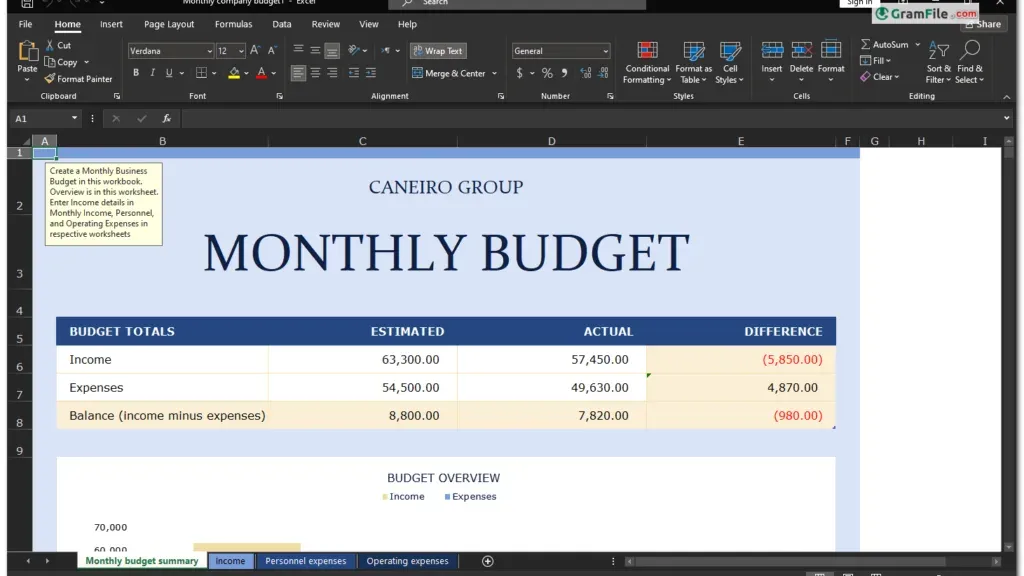1024x576 pixels.
Task: Apply Percent Style format
Action: [x=547, y=73]
